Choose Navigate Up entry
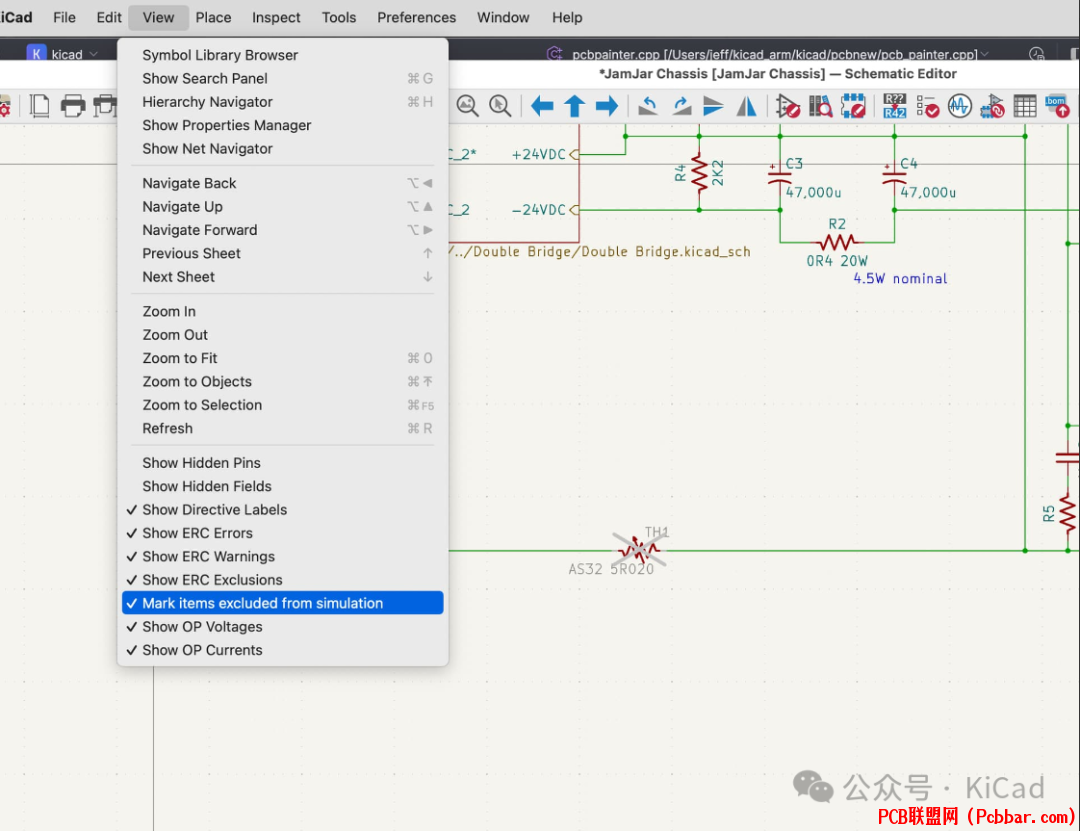 pyautogui.click(x=282, y=207)
